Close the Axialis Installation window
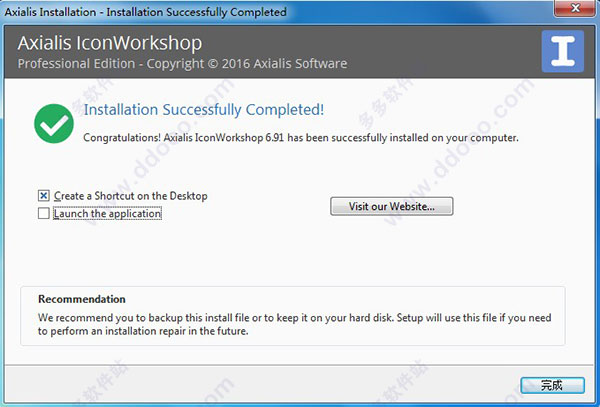The image size is (600, 407). (576, 8)
